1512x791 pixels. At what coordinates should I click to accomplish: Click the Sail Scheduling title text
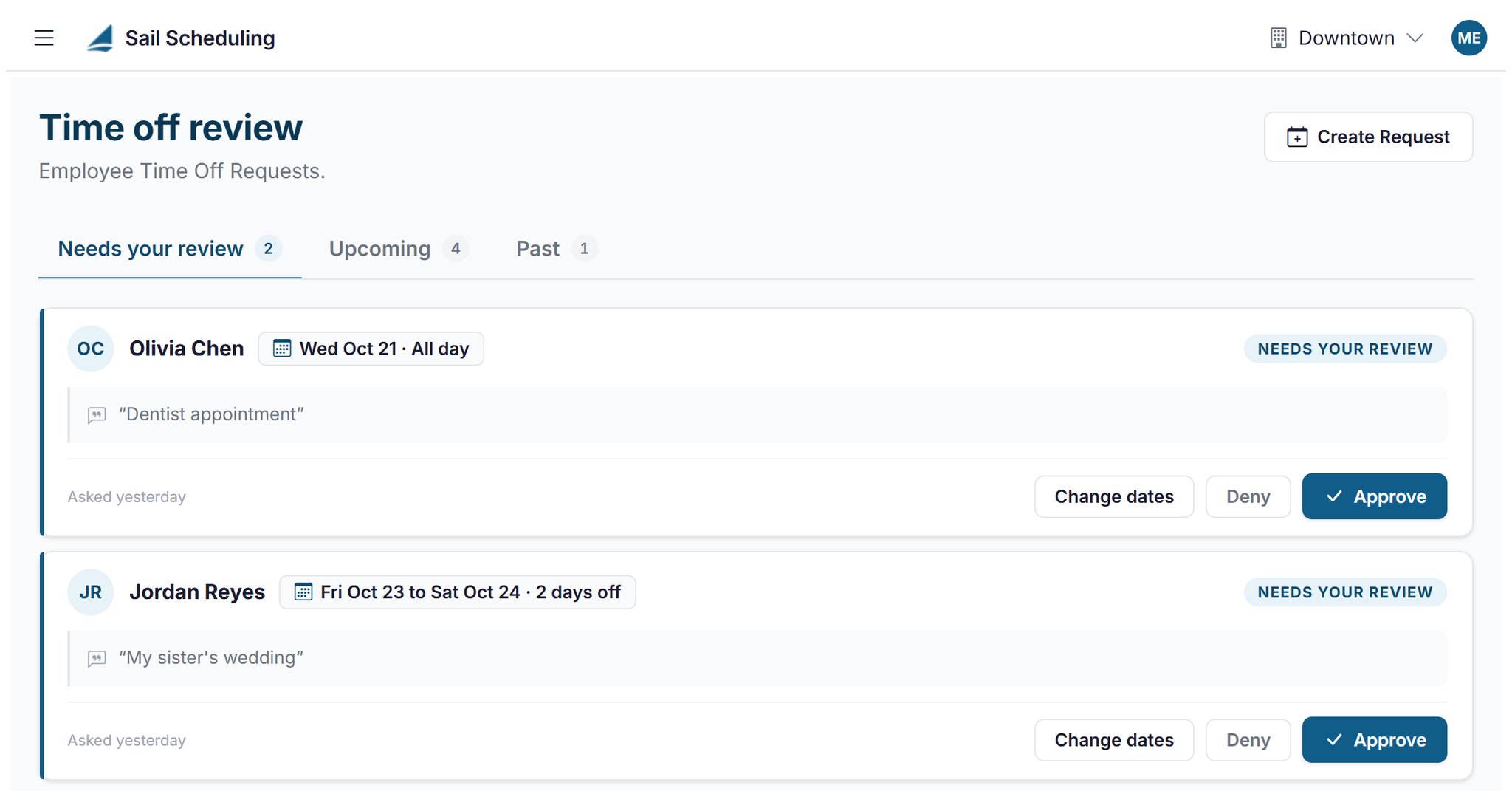200,38
